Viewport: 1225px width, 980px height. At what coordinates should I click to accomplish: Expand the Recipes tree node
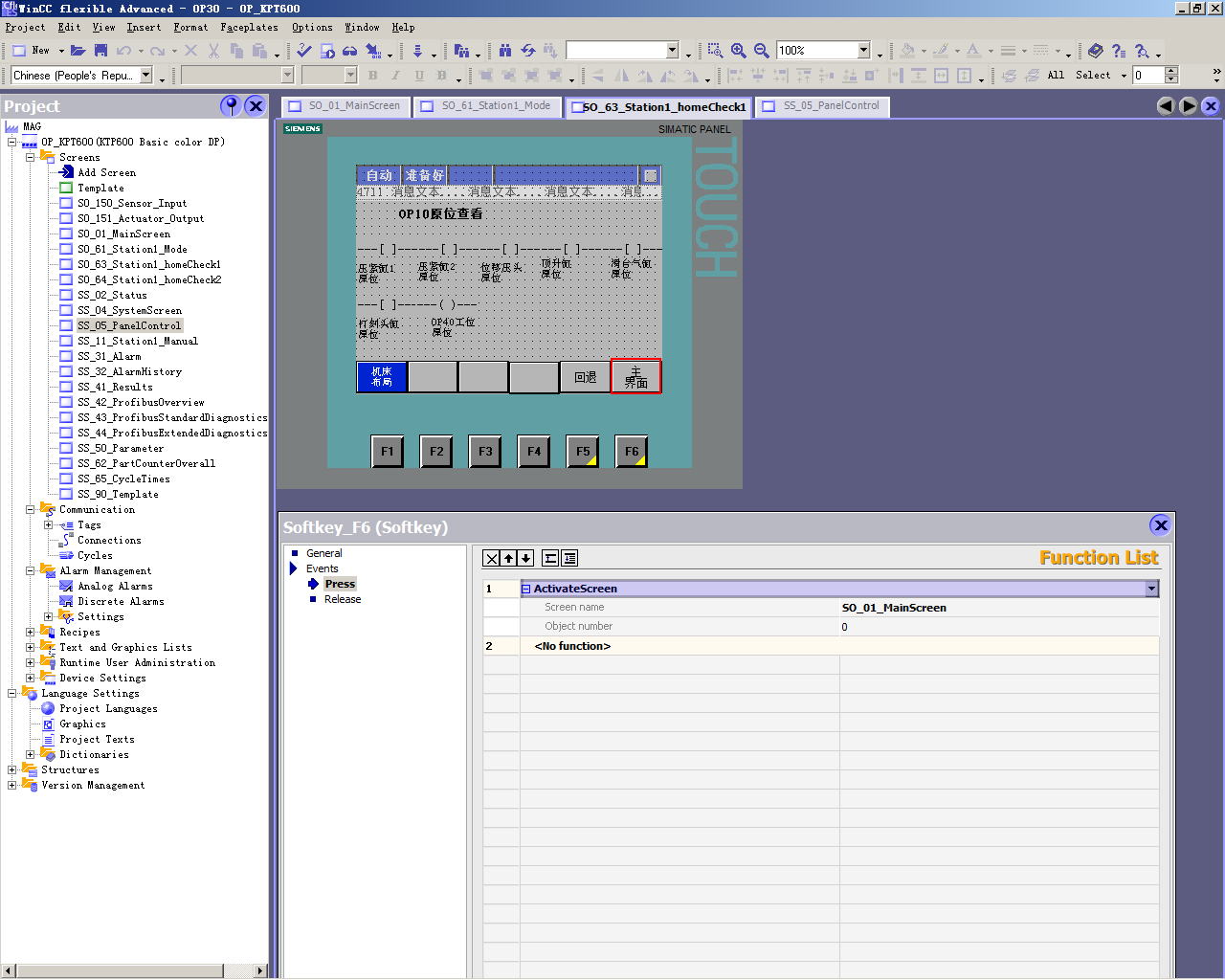pos(30,632)
